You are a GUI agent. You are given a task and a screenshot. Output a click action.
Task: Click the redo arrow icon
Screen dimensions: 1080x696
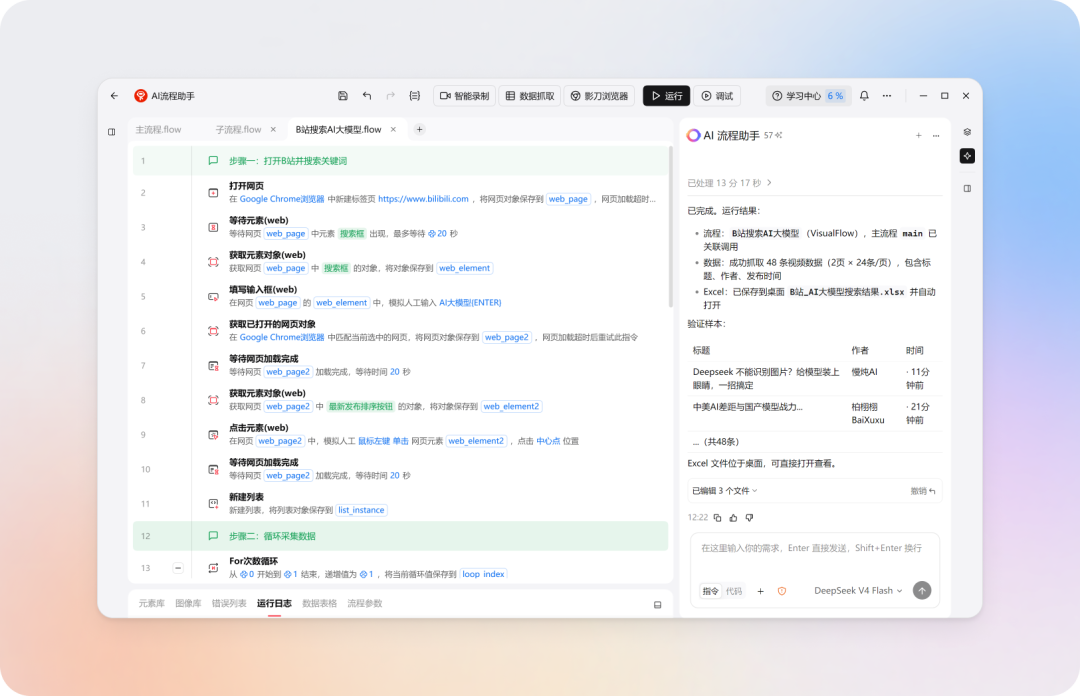point(391,96)
